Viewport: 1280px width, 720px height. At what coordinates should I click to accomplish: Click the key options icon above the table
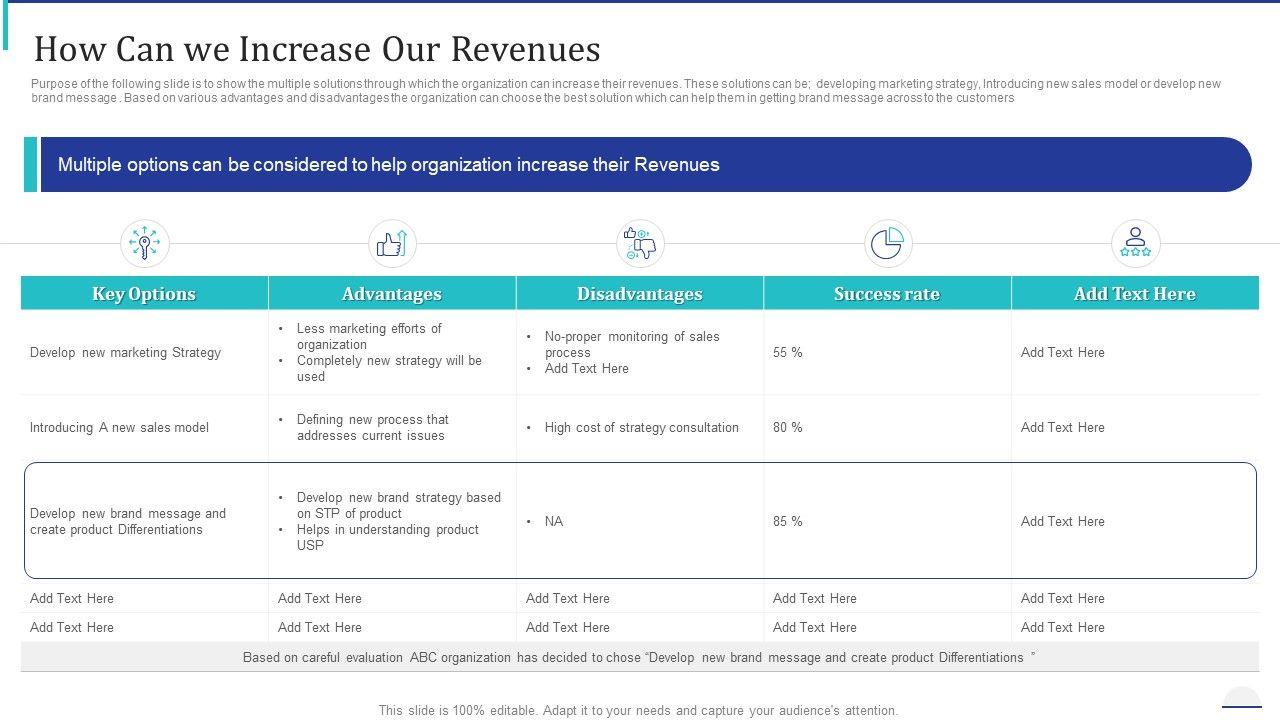tap(145, 244)
